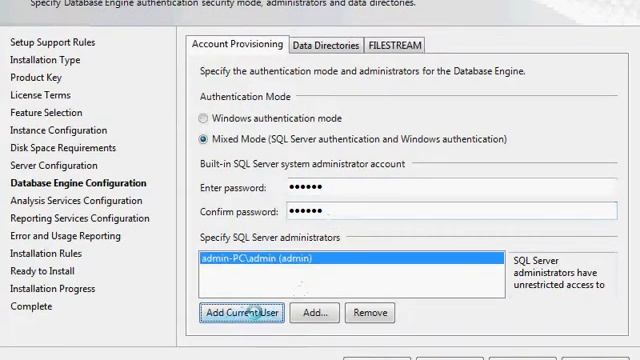The height and width of the screenshot is (360, 640).
Task: Select Windows authentication mode radio button
Action: pyautogui.click(x=203, y=118)
